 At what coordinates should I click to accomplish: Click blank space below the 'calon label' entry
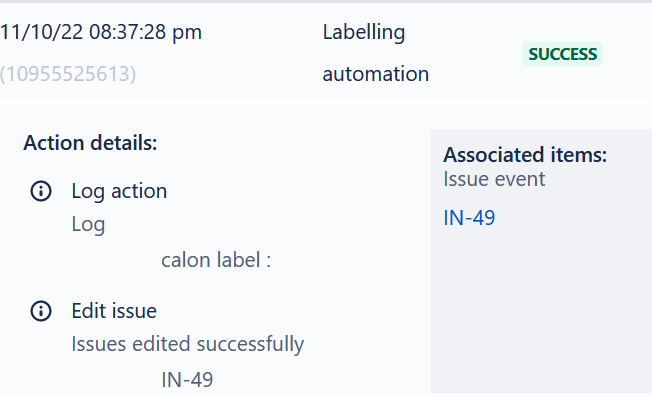point(216,285)
